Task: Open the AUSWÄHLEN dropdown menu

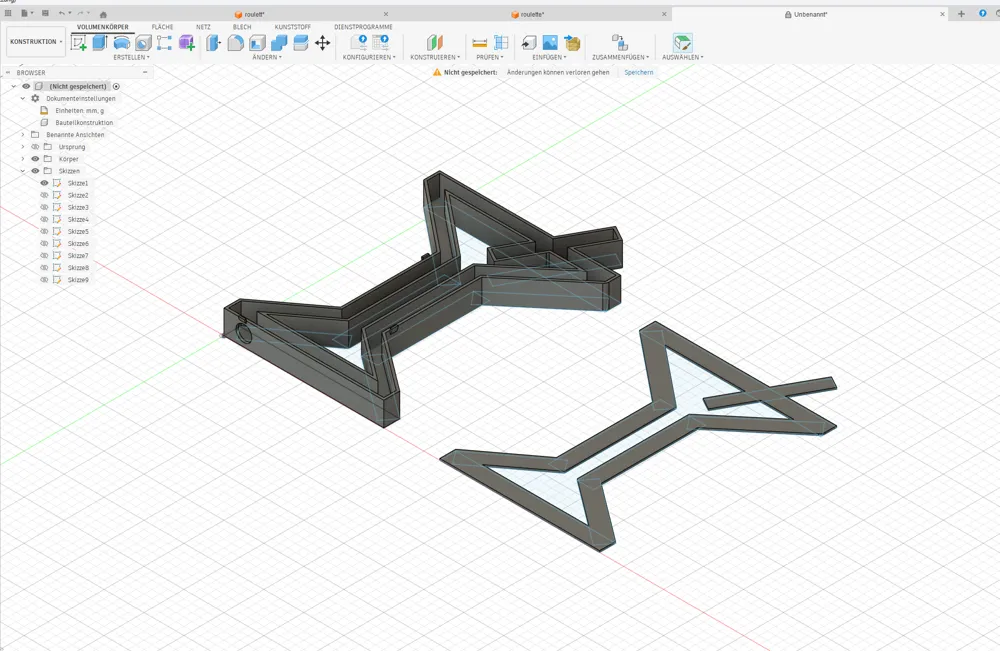Action: tap(682, 57)
